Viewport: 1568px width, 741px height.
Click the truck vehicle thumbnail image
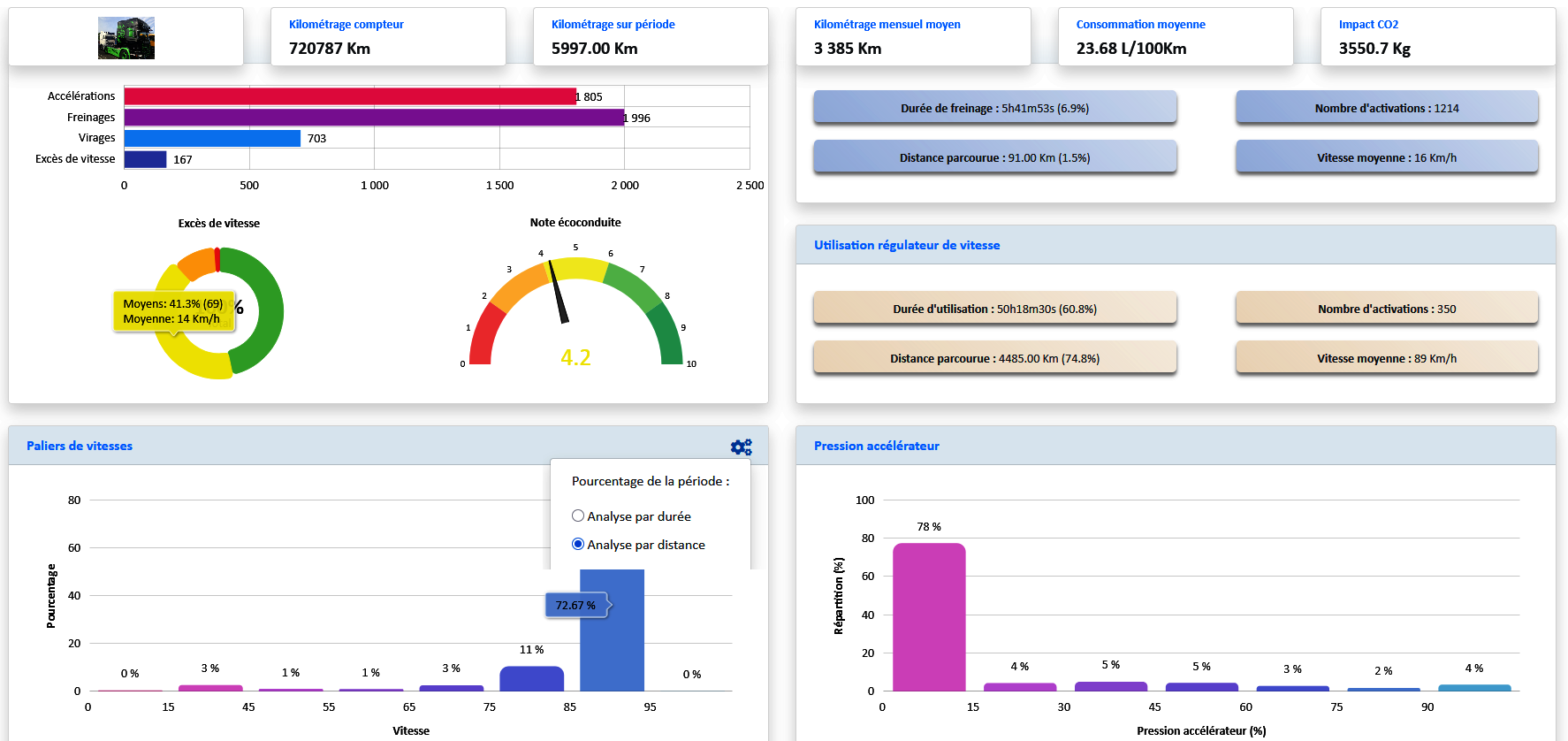click(126, 38)
